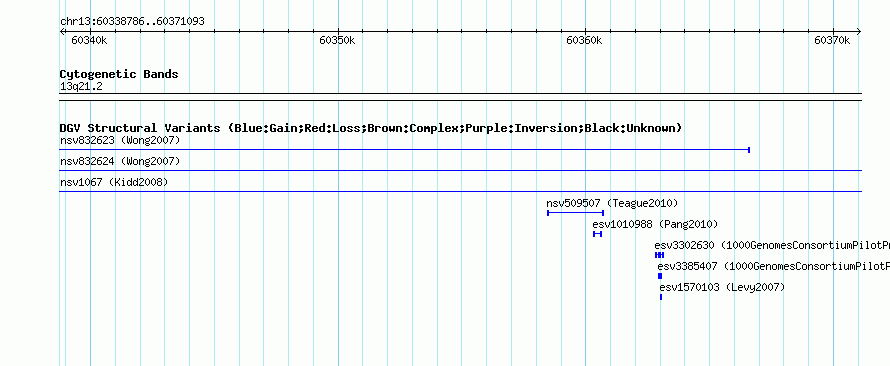The image size is (890, 366).
Task: Select the Cytogenetic Bands track title
Action: tap(119, 74)
